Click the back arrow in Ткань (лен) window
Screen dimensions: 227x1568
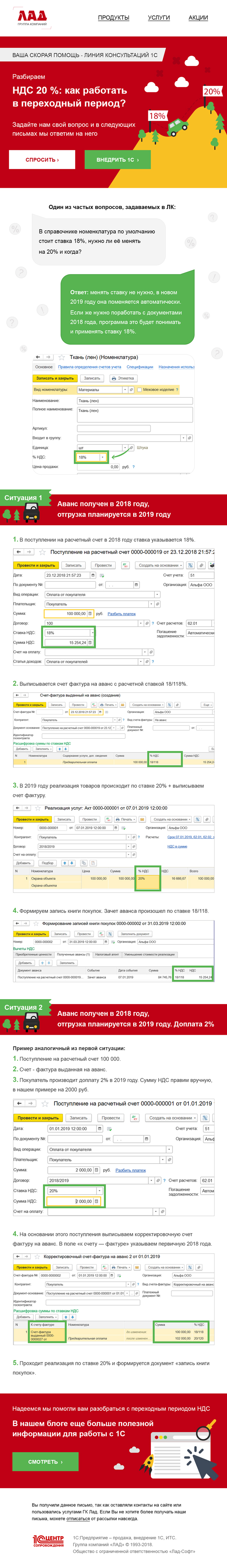coord(38,357)
